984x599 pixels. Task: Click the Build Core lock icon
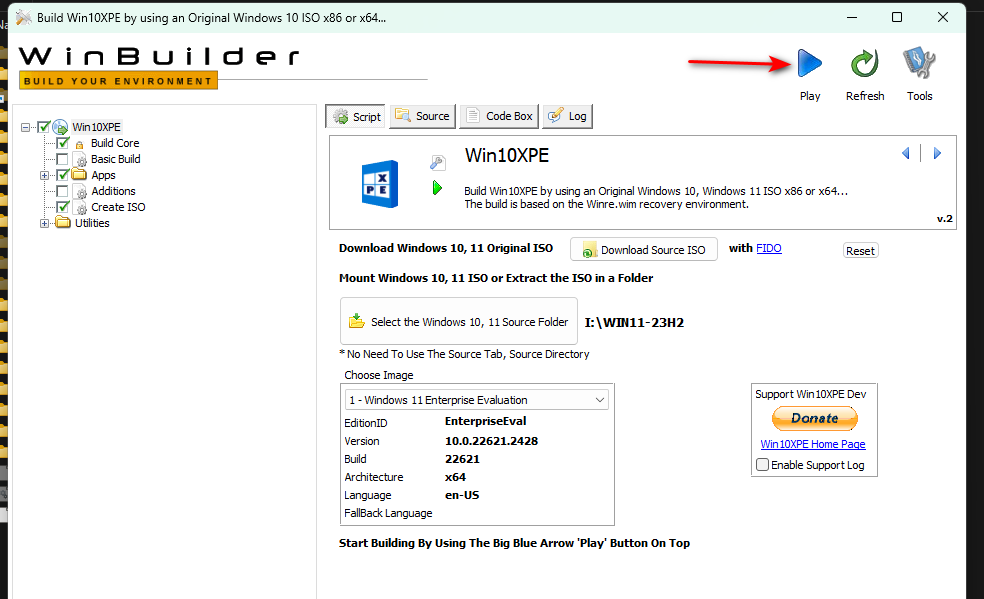(x=80, y=144)
